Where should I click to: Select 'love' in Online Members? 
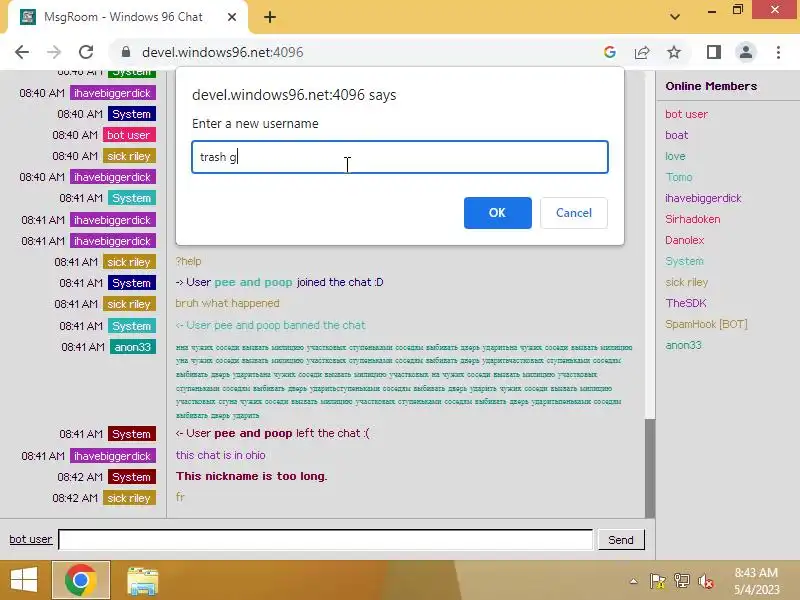[x=675, y=156]
